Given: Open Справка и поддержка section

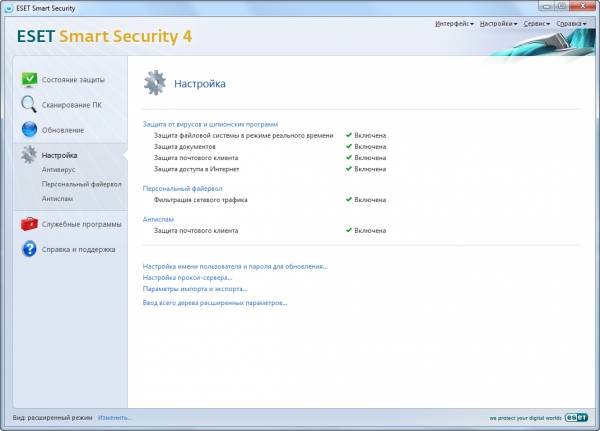Looking at the screenshot, I should point(78,250).
